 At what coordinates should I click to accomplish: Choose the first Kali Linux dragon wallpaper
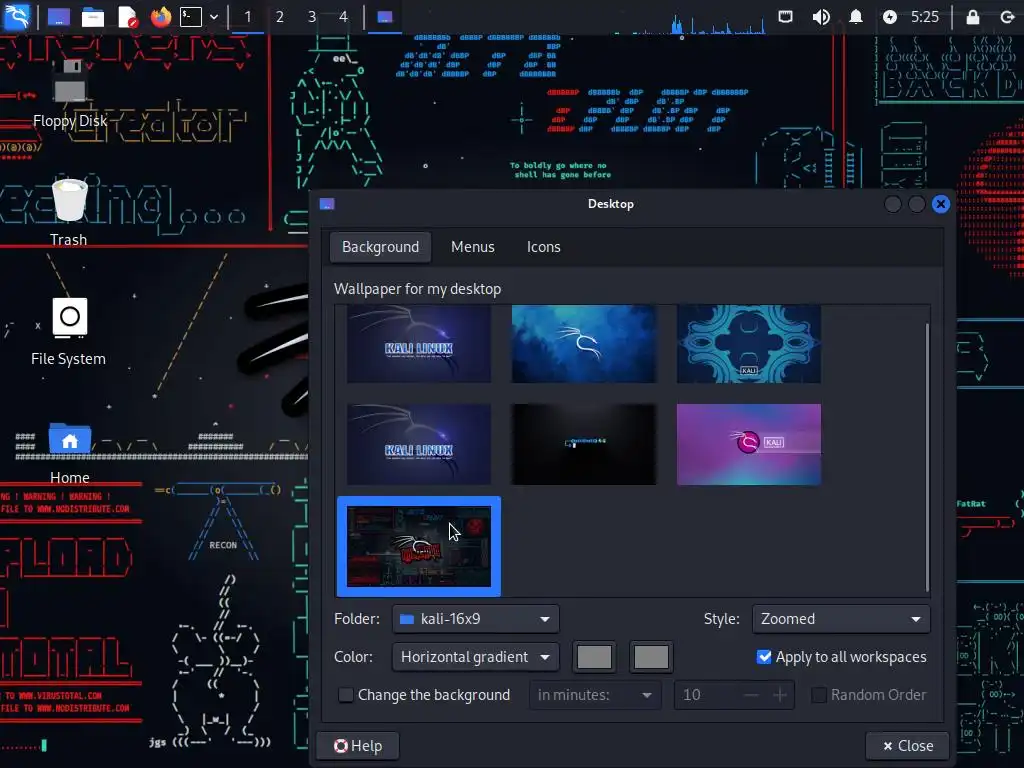pyautogui.click(x=419, y=344)
